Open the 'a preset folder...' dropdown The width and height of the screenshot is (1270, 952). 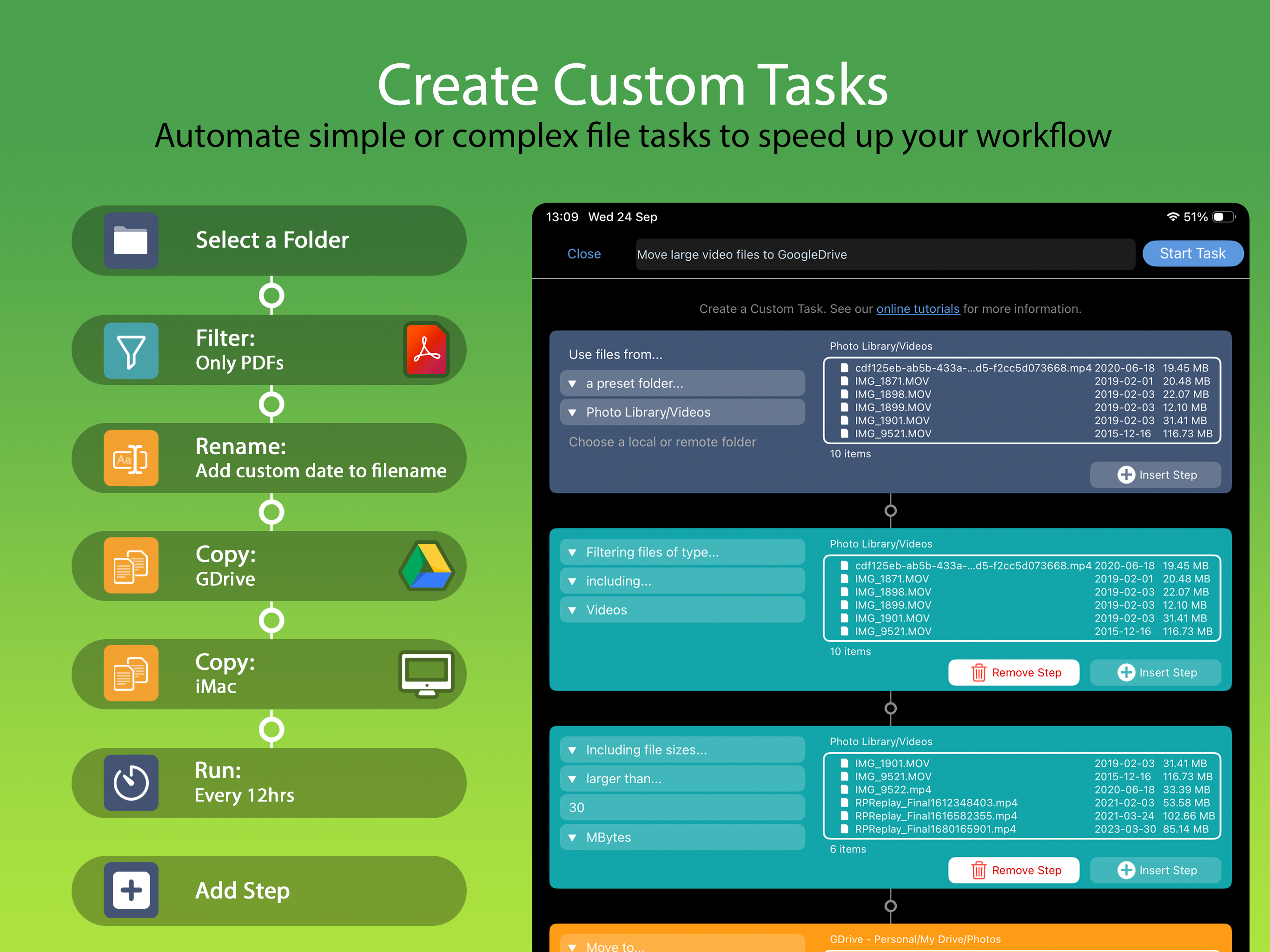pyautogui.click(x=682, y=383)
